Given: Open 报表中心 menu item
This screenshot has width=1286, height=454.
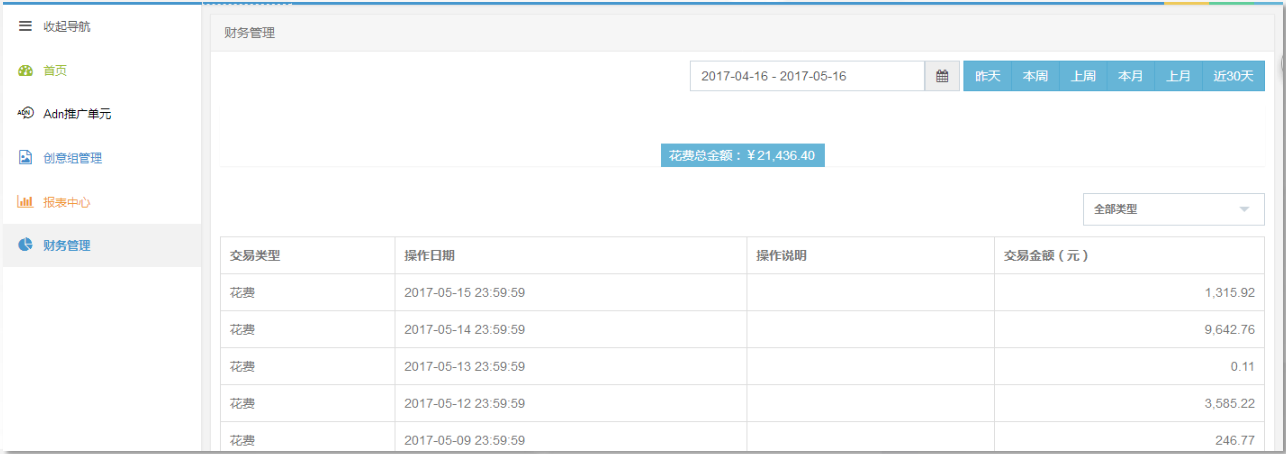Looking at the screenshot, I should click(x=67, y=202).
